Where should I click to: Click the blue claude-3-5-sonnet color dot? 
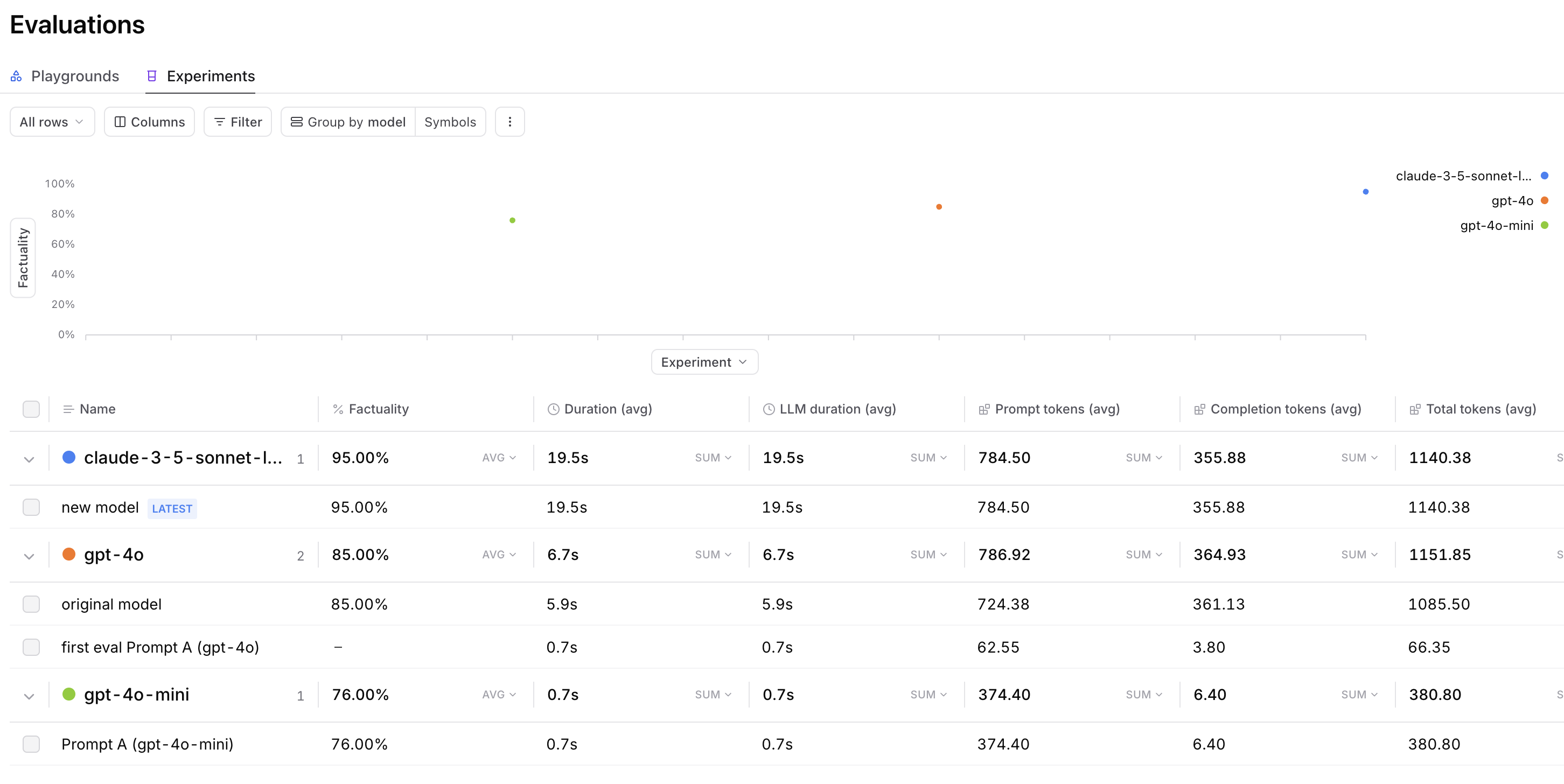69,458
